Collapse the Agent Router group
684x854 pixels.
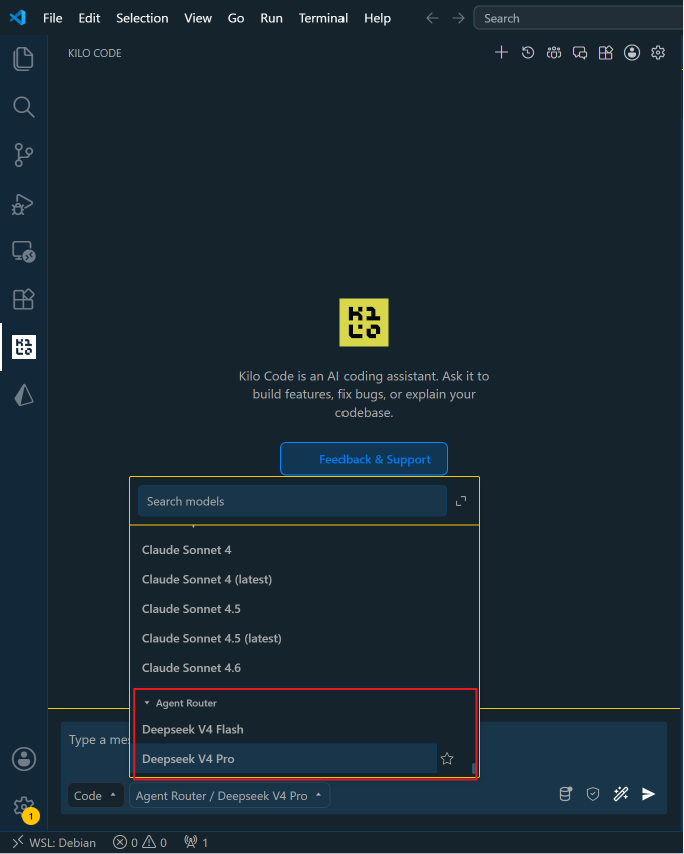[180, 703]
